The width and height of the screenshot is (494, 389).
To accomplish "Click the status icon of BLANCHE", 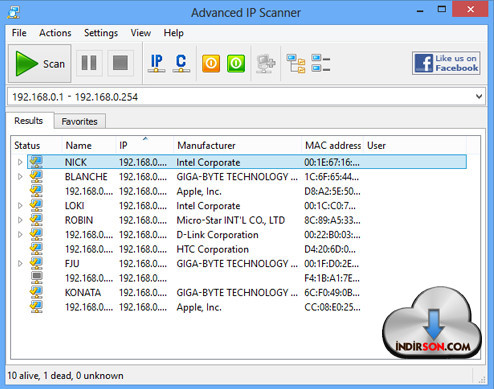I will [36, 176].
